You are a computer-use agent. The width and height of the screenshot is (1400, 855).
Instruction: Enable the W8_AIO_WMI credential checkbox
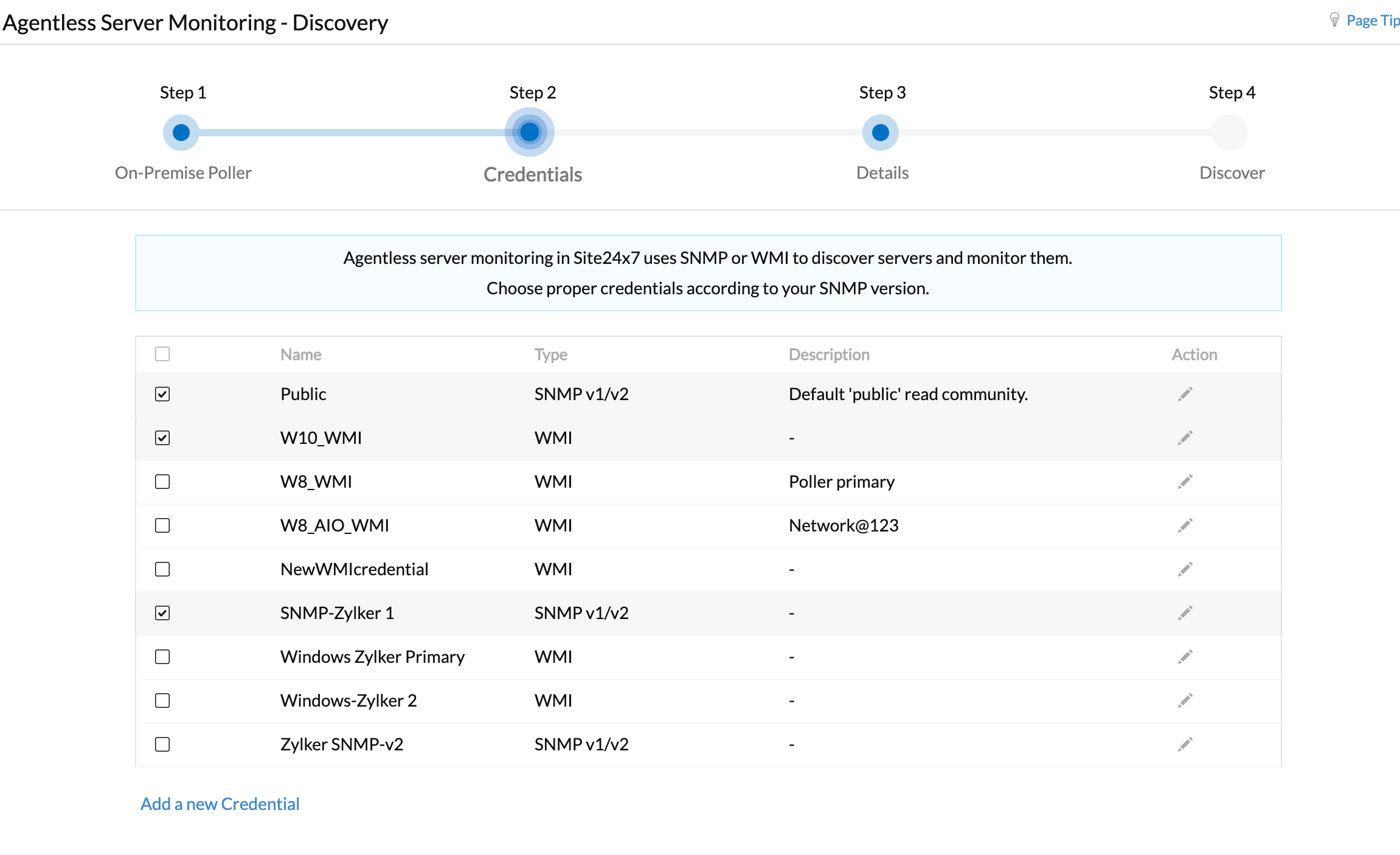pos(162,525)
